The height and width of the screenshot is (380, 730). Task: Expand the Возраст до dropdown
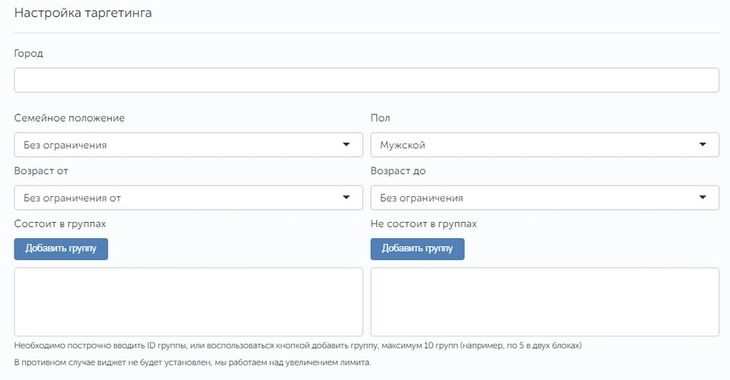(x=545, y=198)
